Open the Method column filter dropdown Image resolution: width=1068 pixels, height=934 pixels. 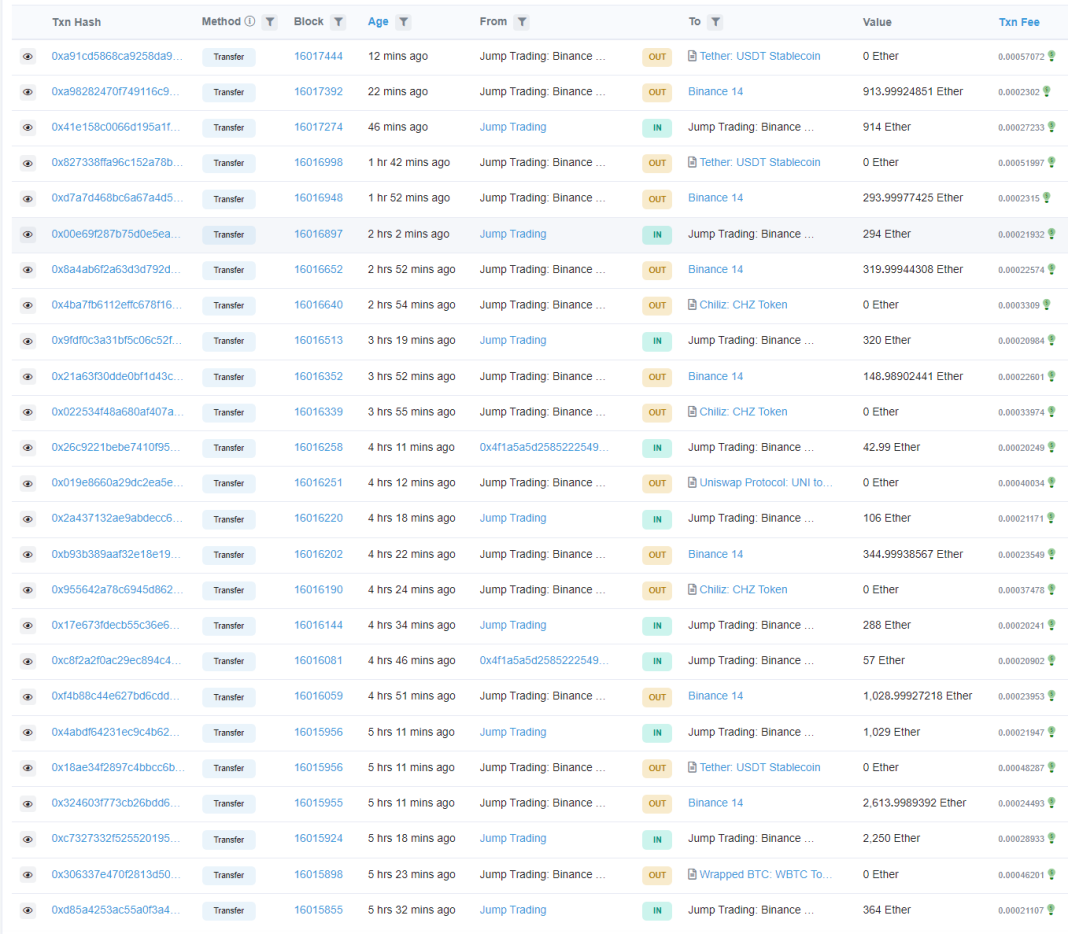coord(270,22)
